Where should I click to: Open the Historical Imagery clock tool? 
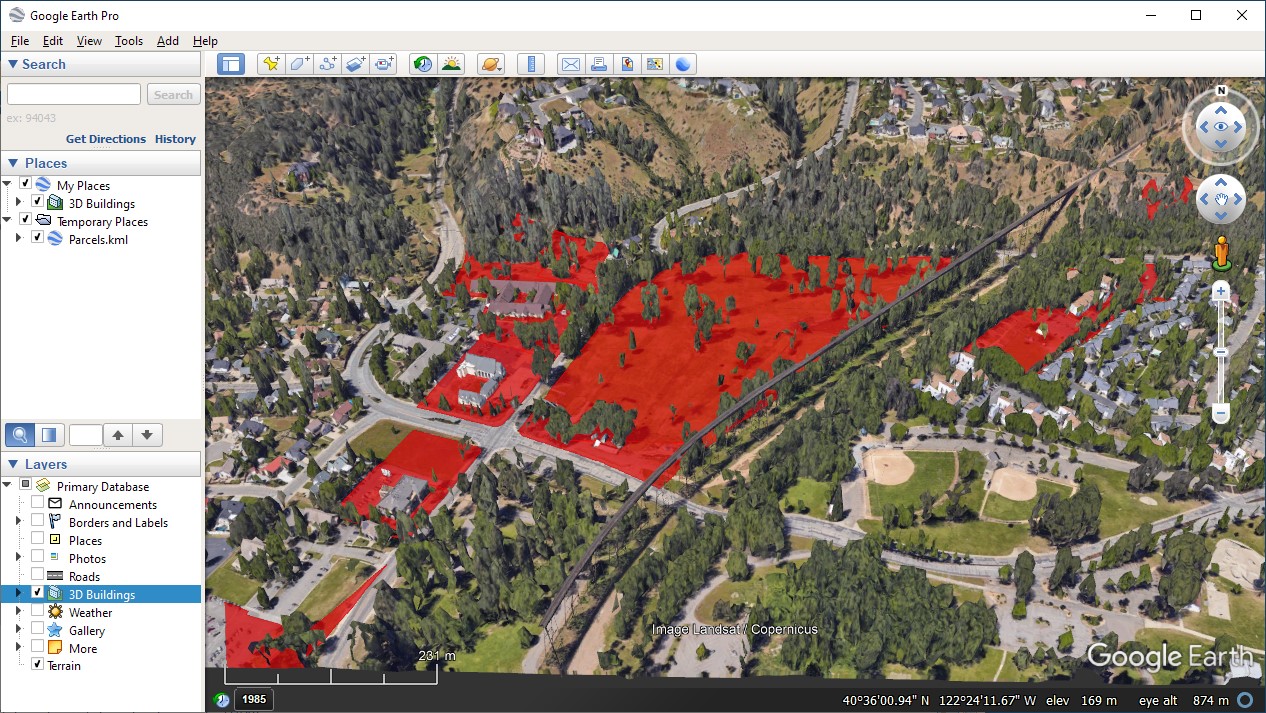point(423,64)
